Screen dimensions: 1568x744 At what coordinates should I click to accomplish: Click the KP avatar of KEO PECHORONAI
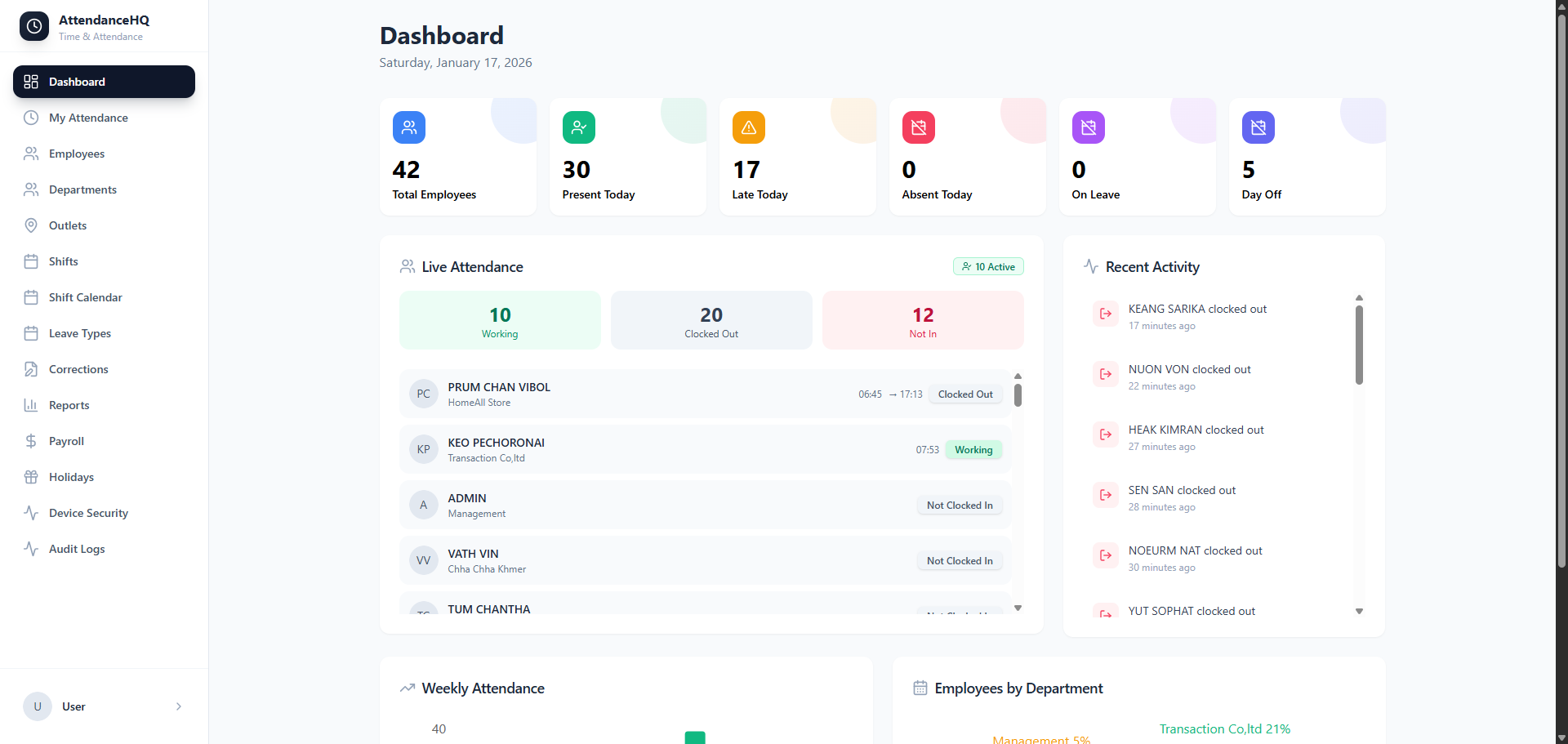[x=423, y=449]
